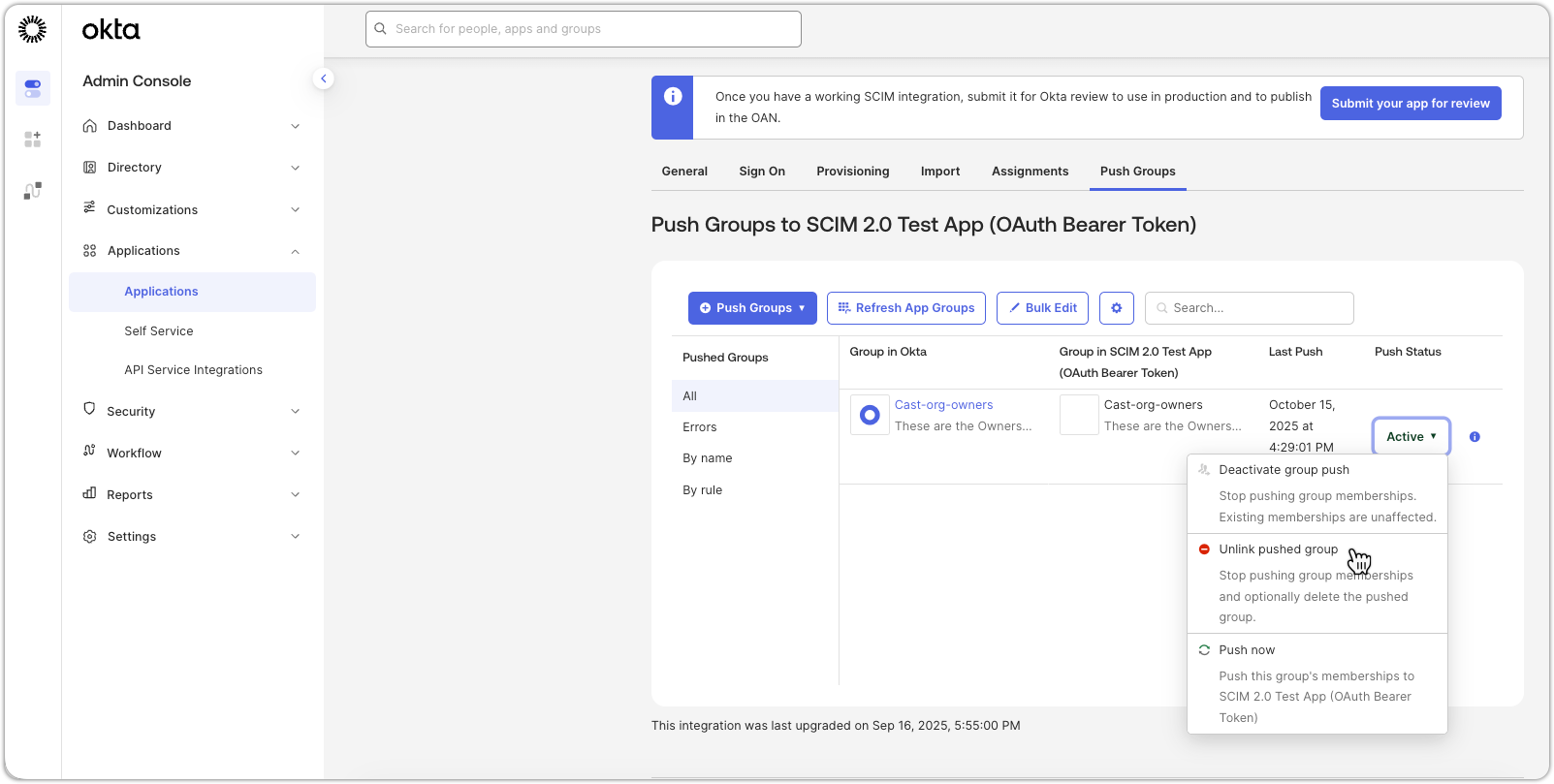Click the Customizations icon in sidebar
This screenshot has height=784, width=1554.
point(90,208)
